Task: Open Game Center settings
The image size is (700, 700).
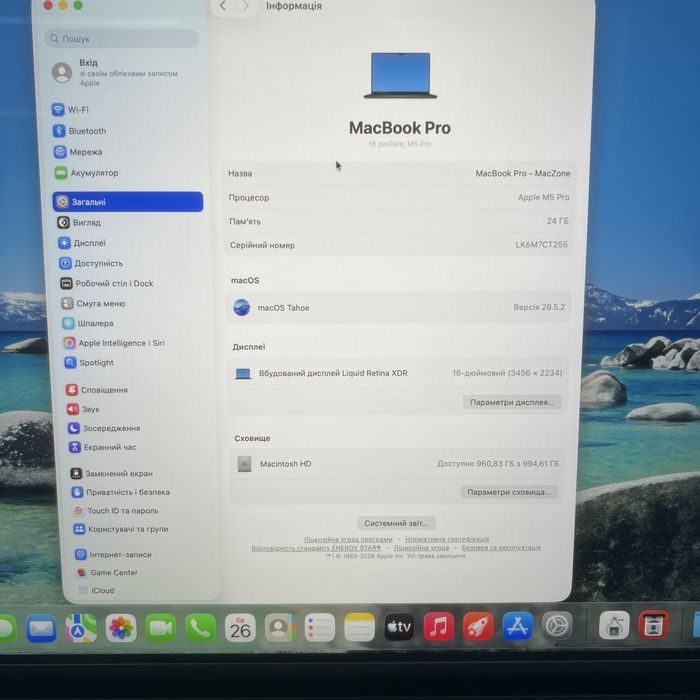Action: tap(107, 572)
